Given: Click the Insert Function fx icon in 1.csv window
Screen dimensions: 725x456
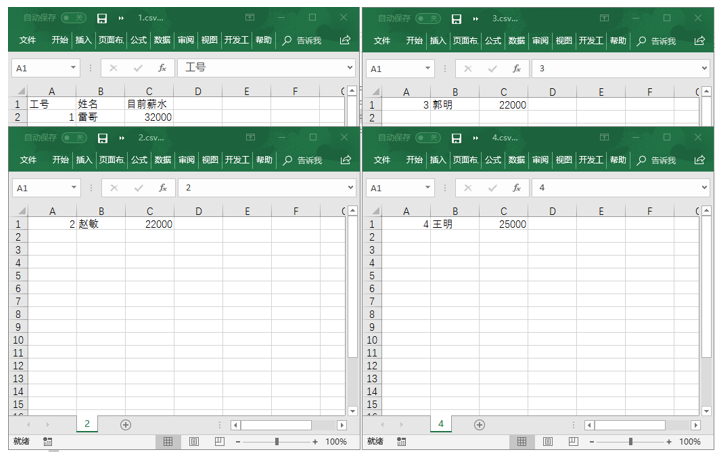Looking at the screenshot, I should (x=162, y=68).
